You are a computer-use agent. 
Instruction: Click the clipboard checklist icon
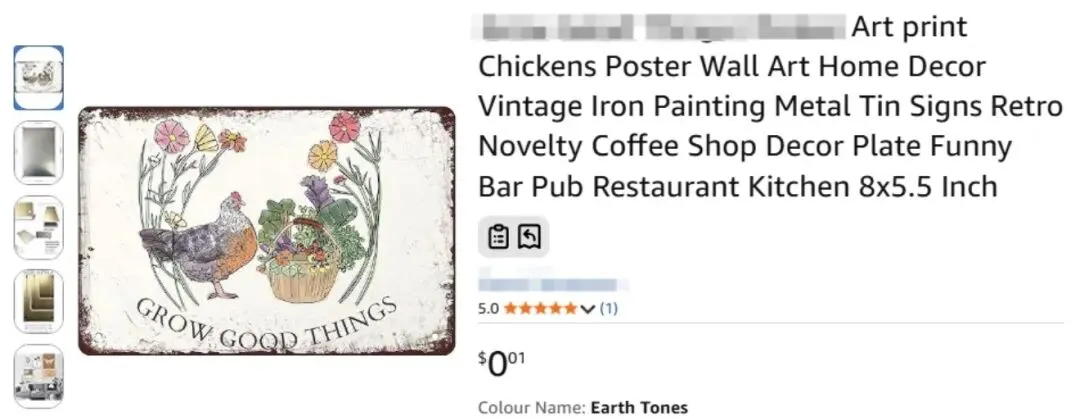pos(498,236)
